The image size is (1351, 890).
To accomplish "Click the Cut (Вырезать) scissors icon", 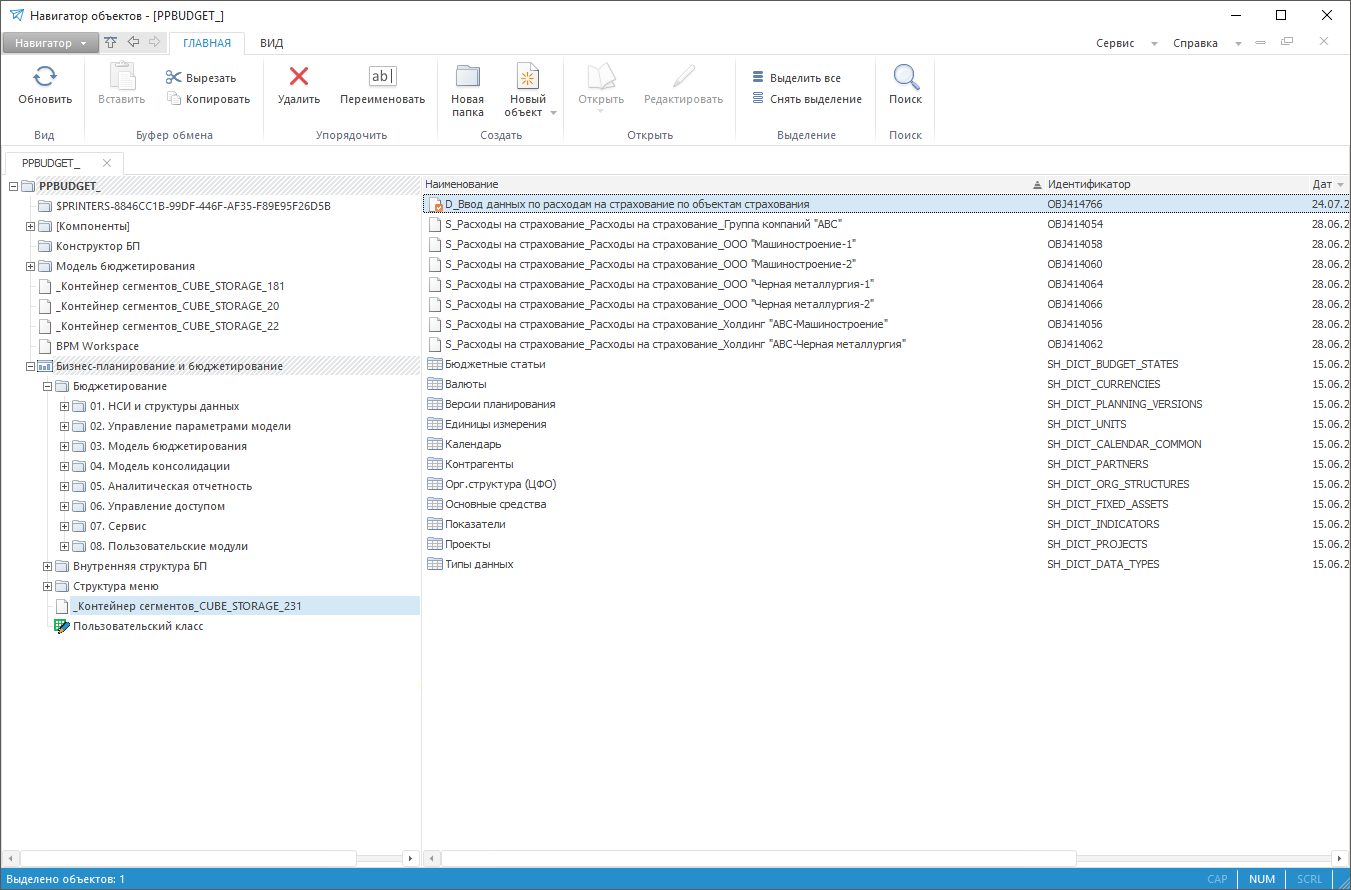I will 174,78.
